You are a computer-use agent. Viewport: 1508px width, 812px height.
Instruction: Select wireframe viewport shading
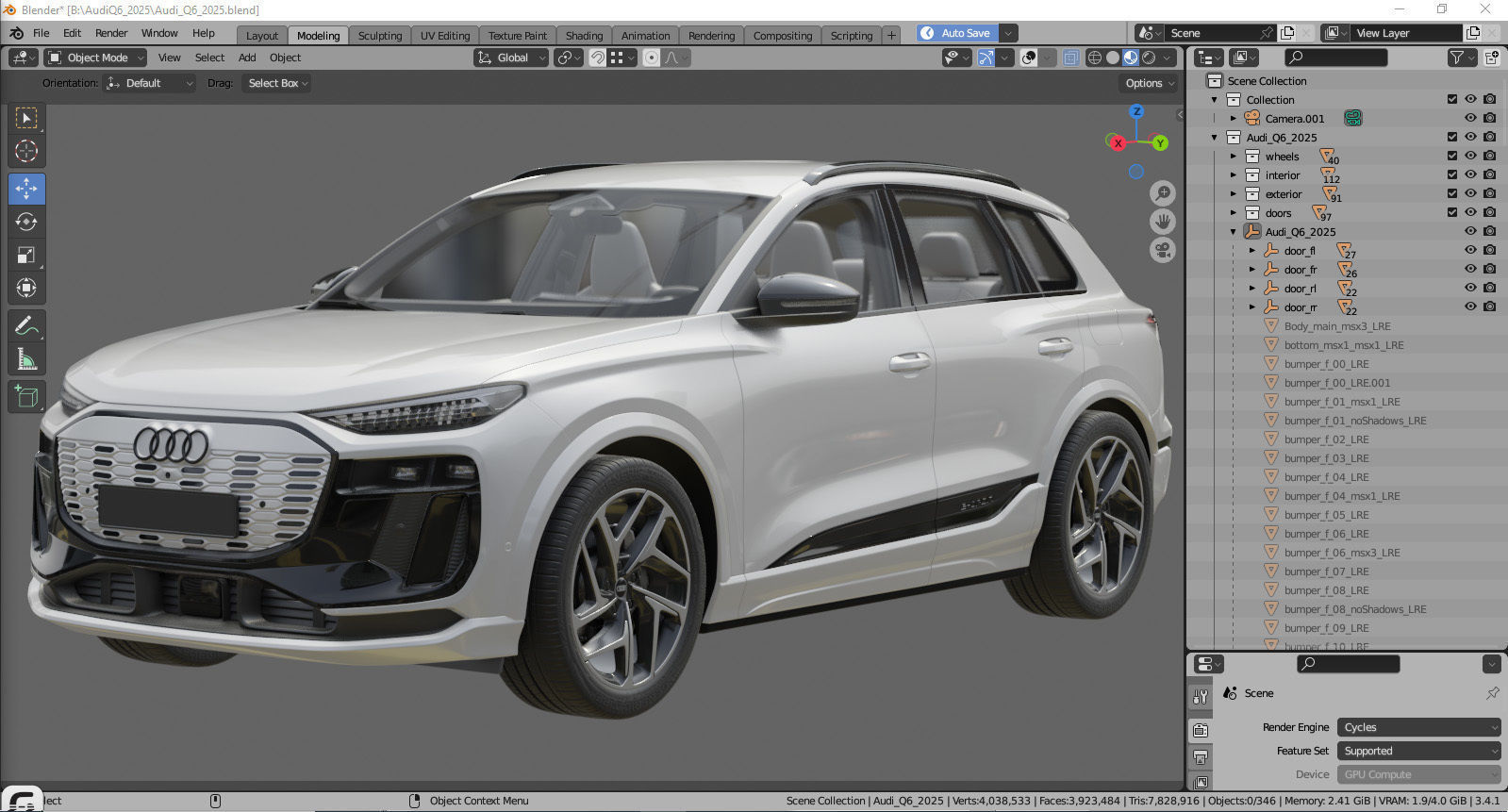pos(1095,58)
